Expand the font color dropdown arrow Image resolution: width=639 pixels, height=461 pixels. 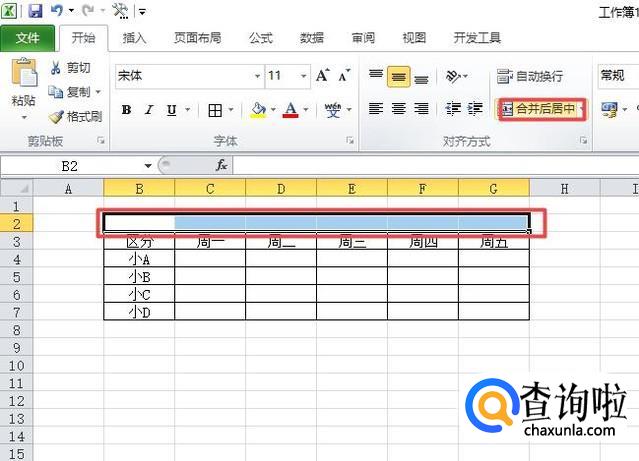pyautogui.click(x=305, y=110)
